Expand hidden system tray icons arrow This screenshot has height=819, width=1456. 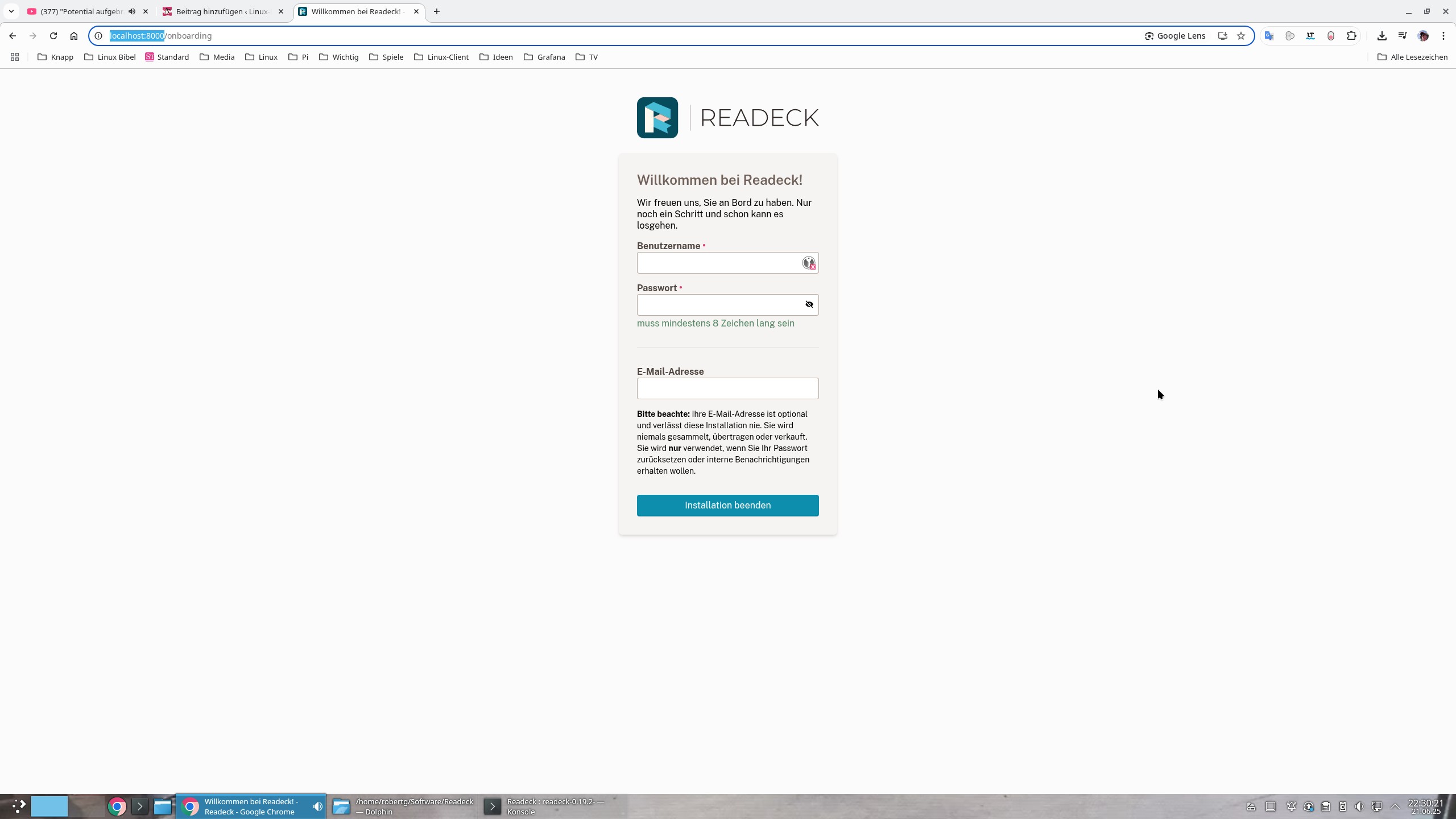tap(1395, 806)
